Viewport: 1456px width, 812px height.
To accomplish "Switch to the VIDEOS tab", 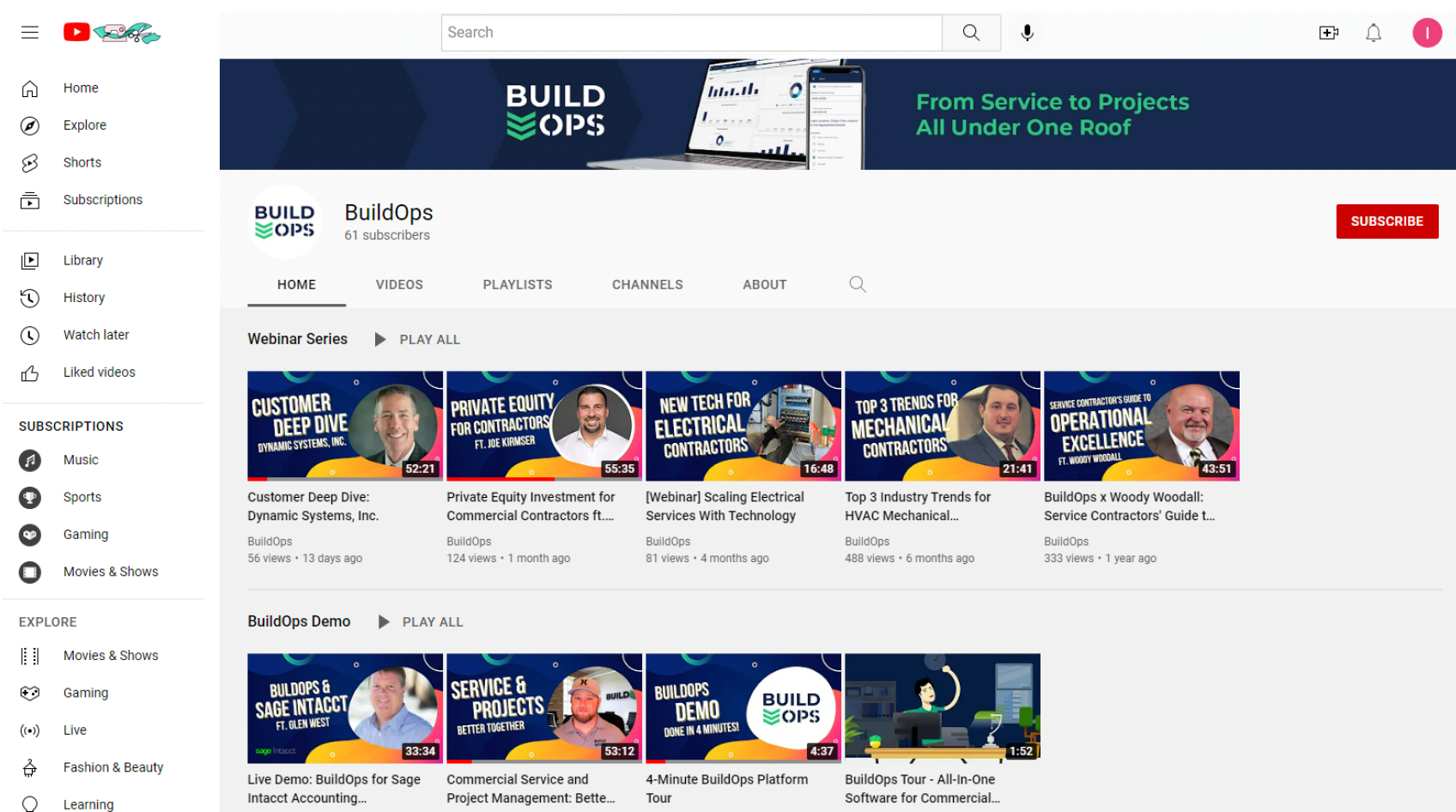I will [x=399, y=285].
